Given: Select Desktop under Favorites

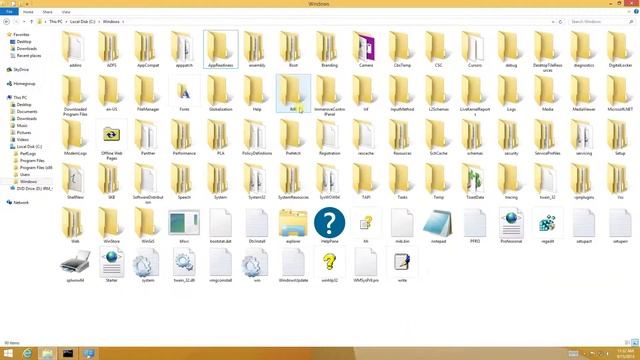Looking at the screenshot, I should pyautogui.click(x=24, y=42).
